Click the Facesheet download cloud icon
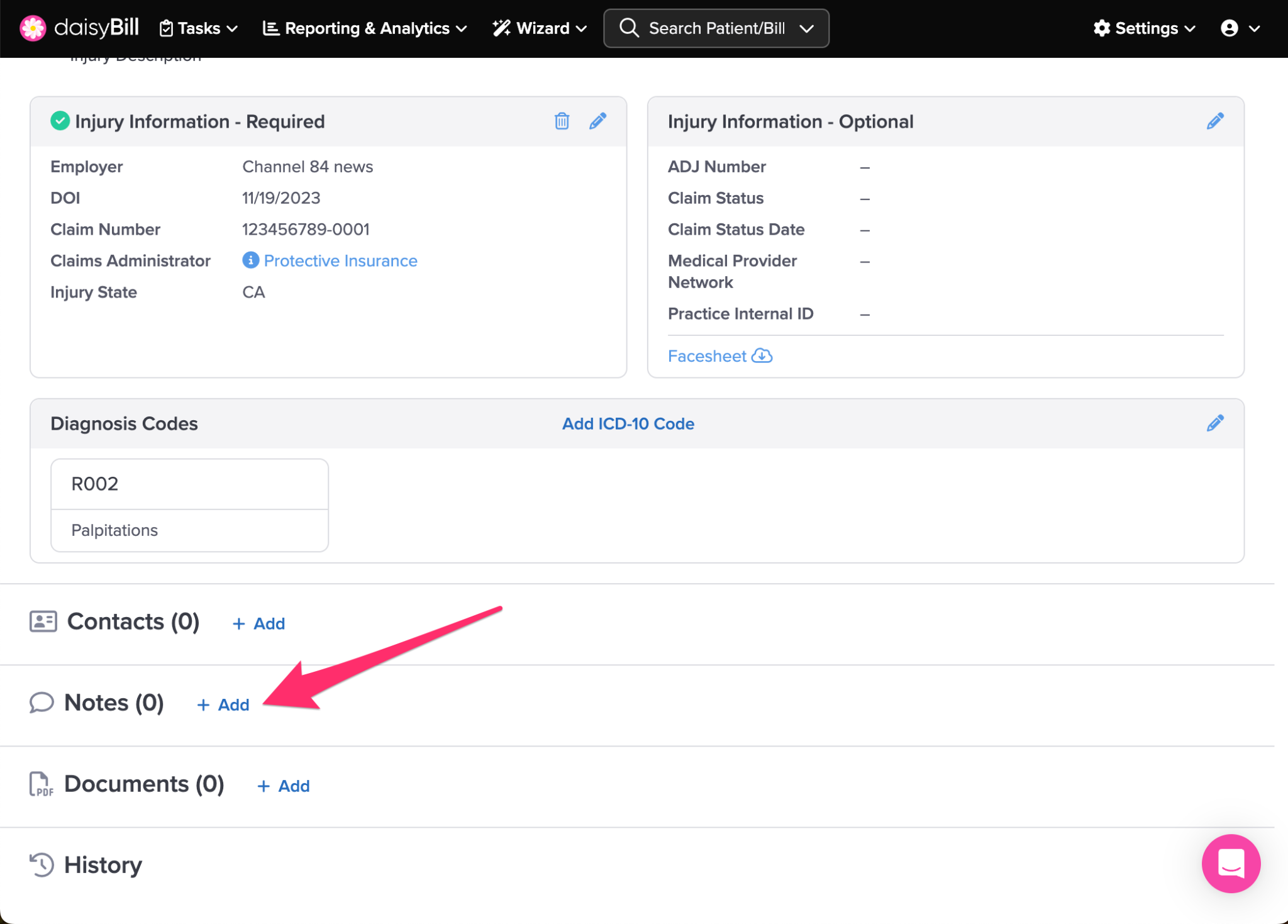 (x=762, y=355)
